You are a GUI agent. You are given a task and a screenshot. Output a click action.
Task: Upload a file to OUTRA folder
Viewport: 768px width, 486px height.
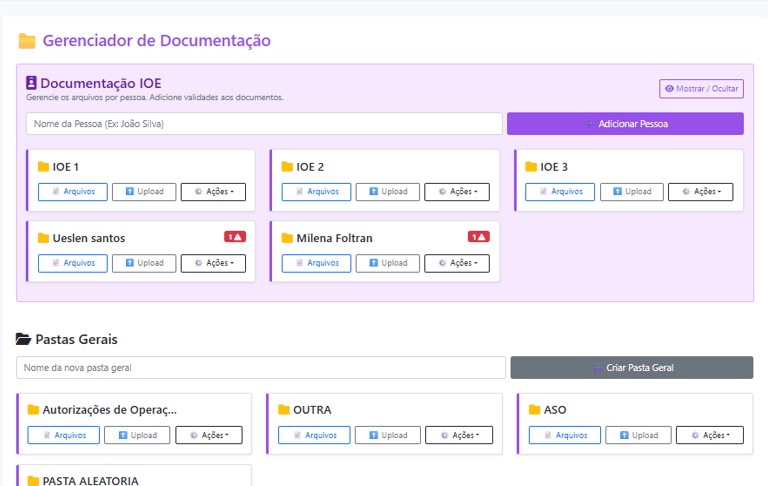coord(388,435)
